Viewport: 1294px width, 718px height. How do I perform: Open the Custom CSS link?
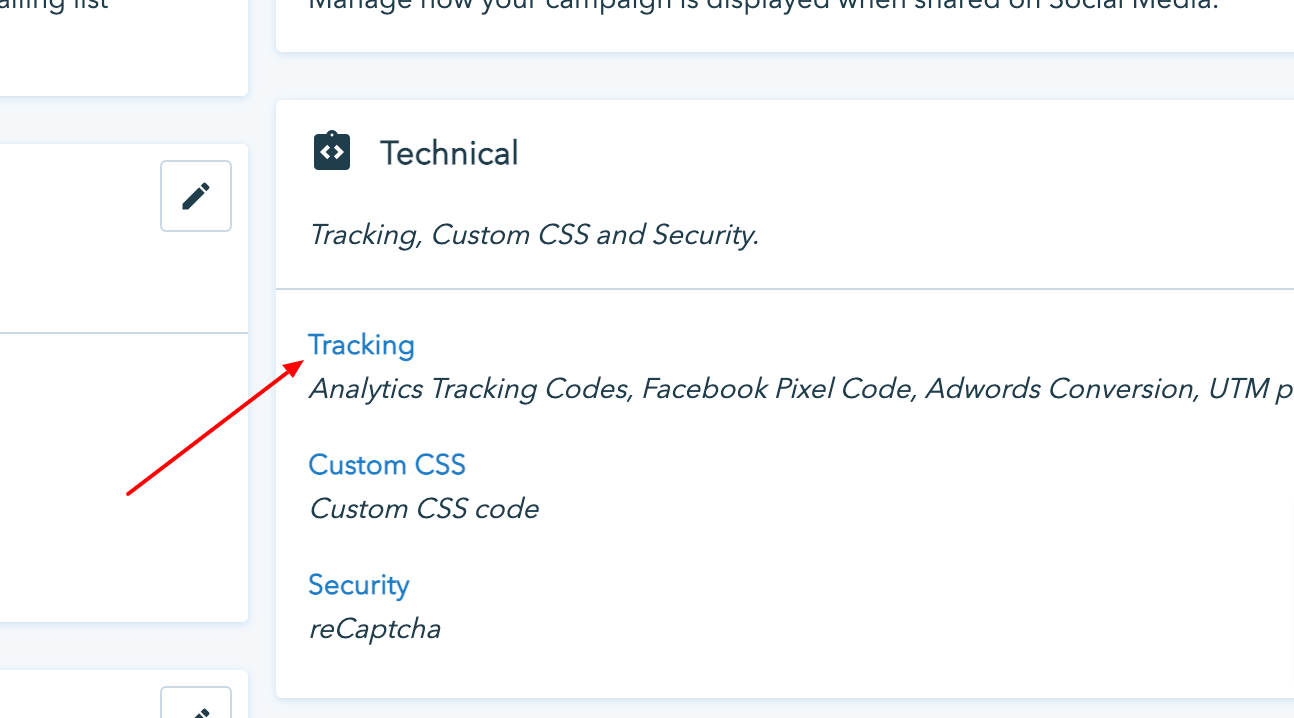coord(387,465)
